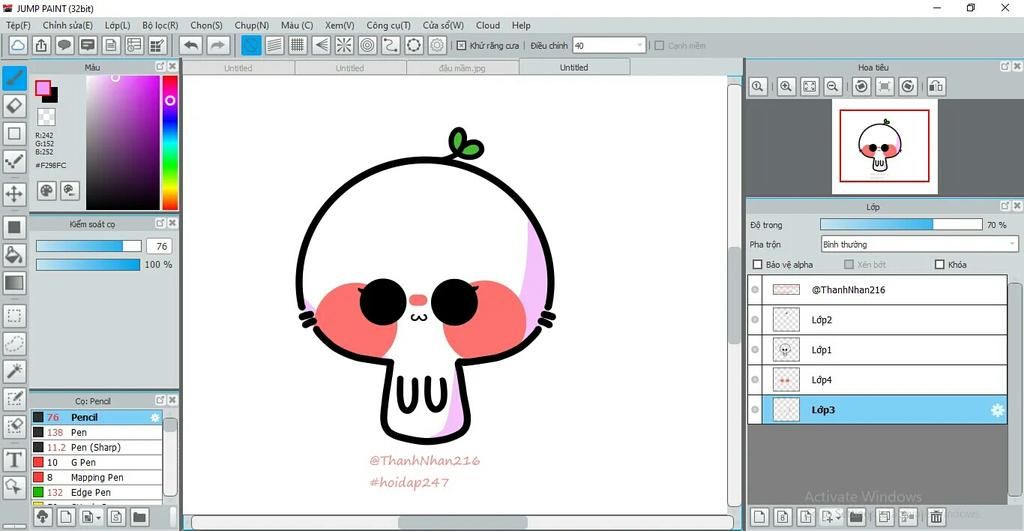Select the Pen (Sharp) brush

[x=97, y=447]
